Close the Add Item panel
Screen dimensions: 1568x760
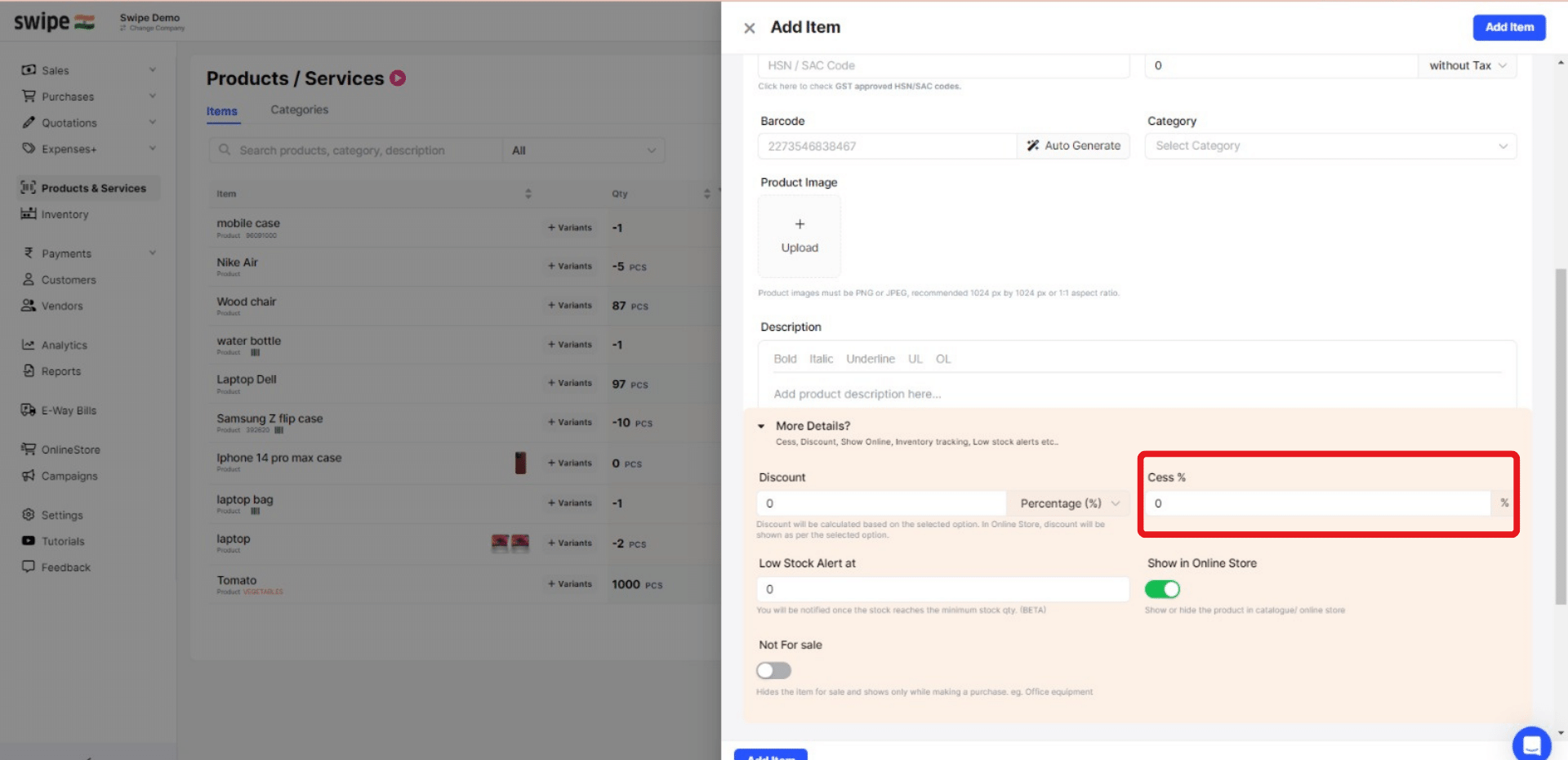tap(749, 28)
